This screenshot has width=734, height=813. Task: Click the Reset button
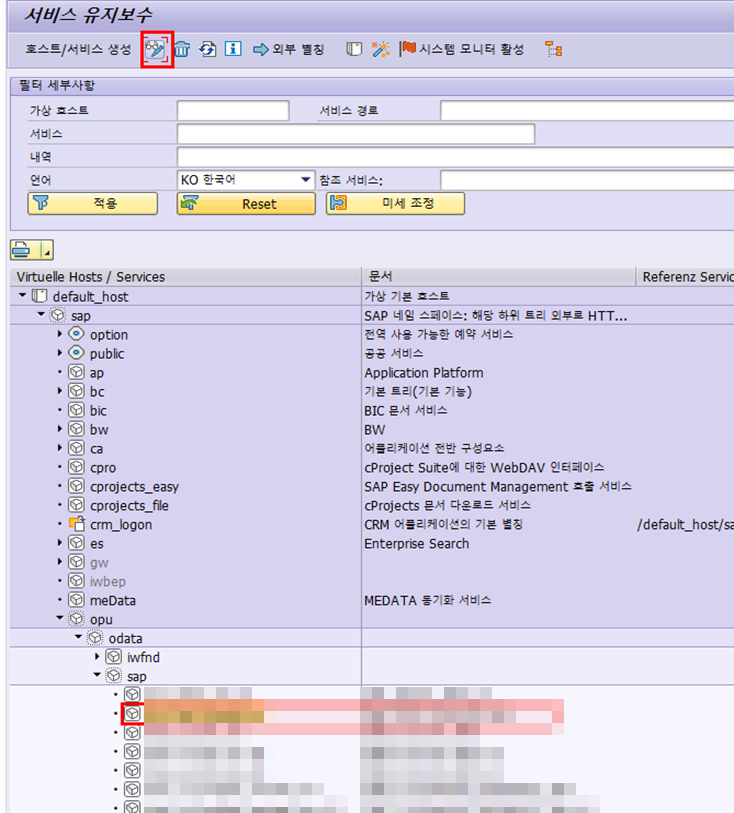pyautogui.click(x=246, y=203)
